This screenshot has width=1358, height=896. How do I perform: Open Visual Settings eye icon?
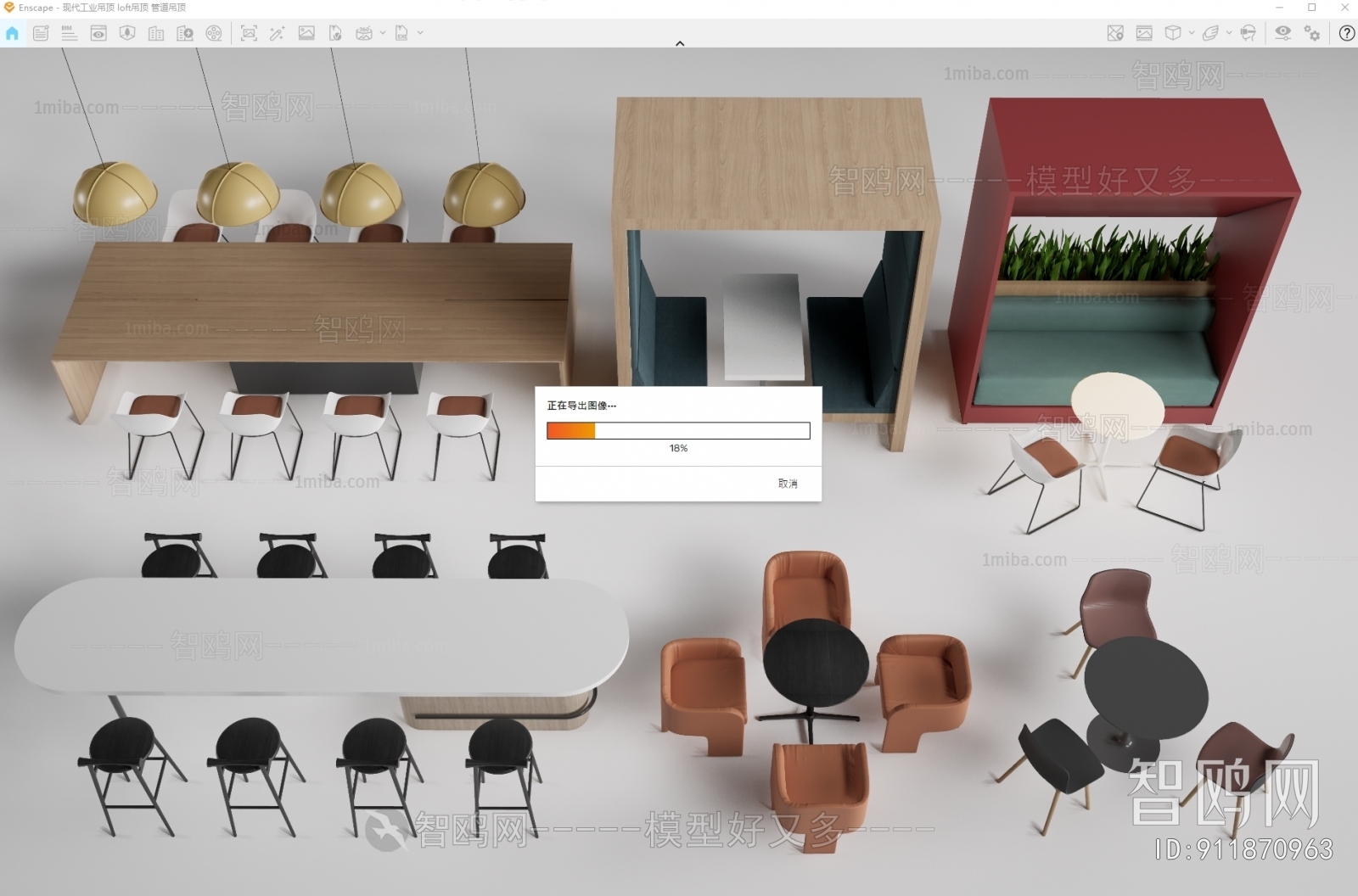click(1282, 33)
